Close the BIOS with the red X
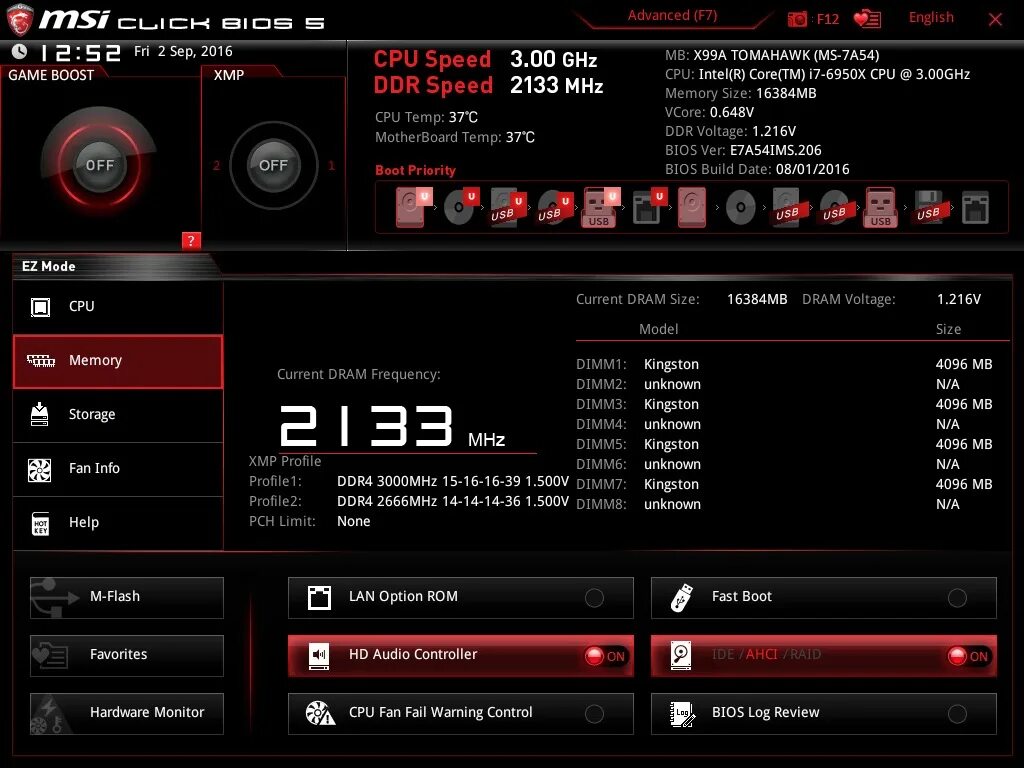This screenshot has width=1024, height=768. coord(995,19)
